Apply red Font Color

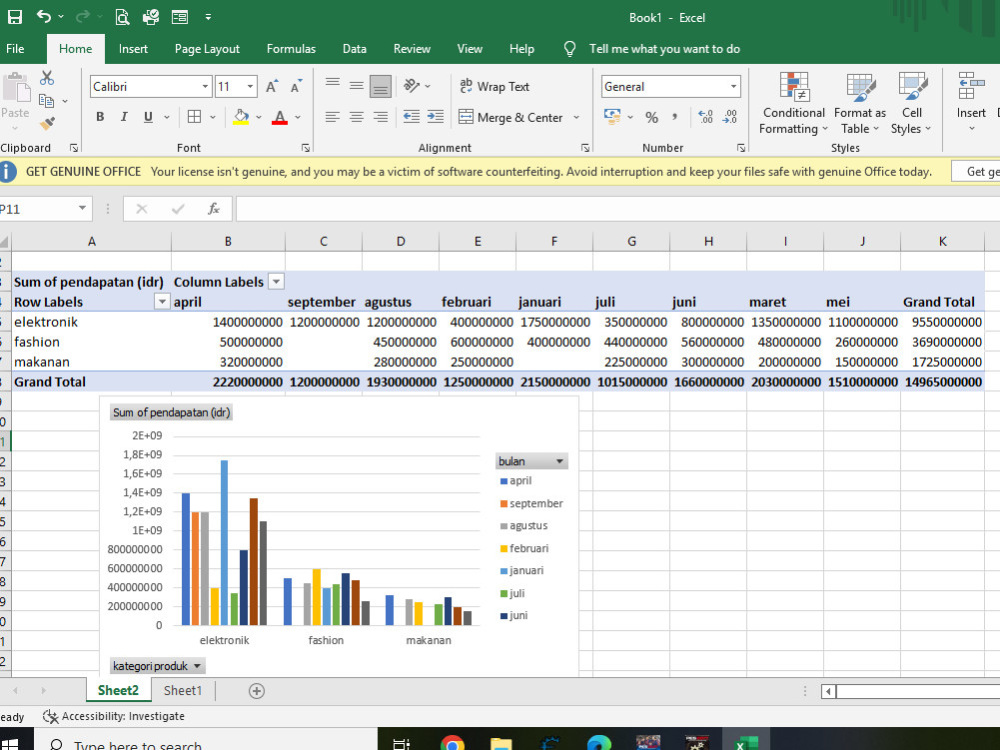pos(279,117)
